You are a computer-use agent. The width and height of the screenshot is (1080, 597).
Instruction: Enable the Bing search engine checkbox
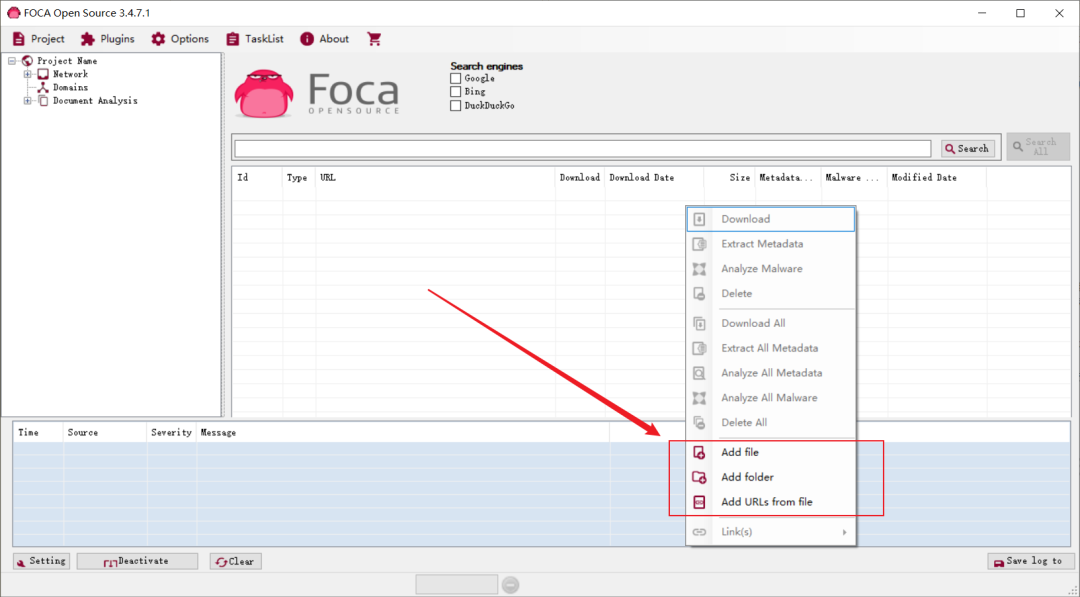pos(455,92)
